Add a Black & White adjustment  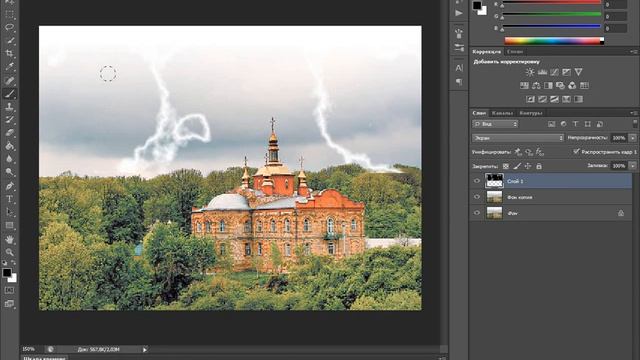pyautogui.click(x=548, y=86)
